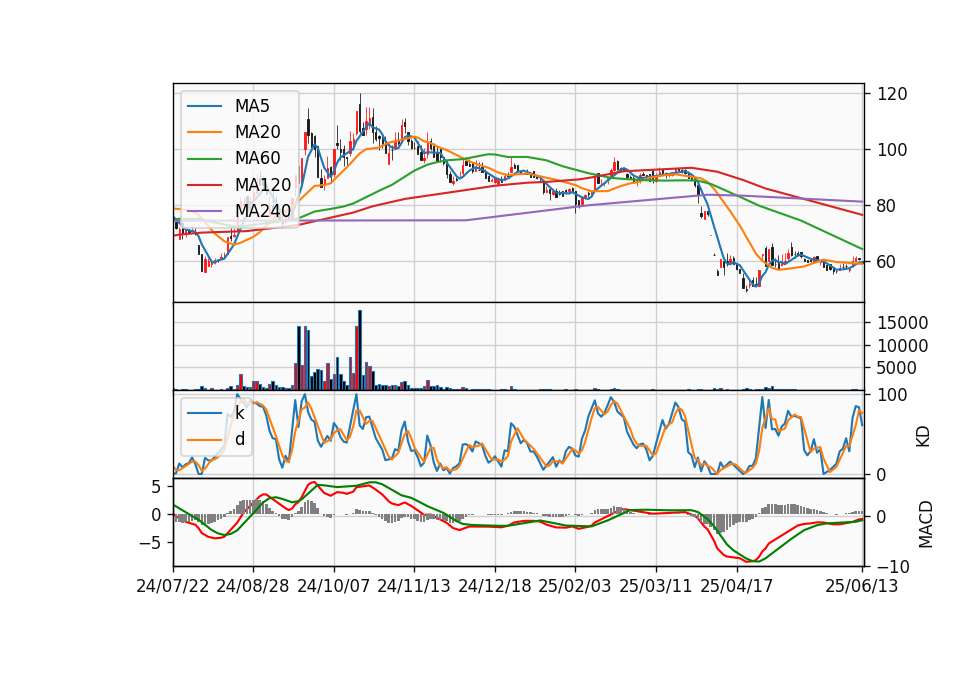Click the green MA60 legend line sample
This screenshot has width=960, height=690.
pyautogui.click(x=204, y=159)
